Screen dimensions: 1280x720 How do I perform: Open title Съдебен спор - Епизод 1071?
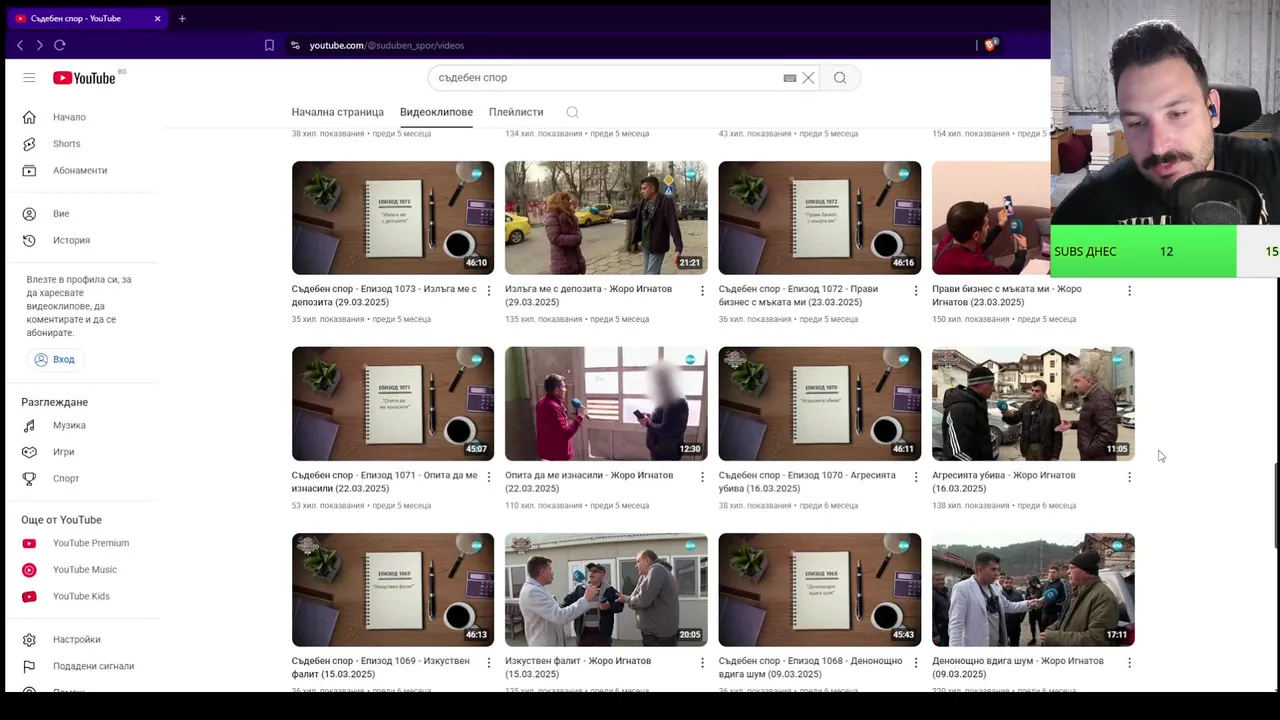385,482
